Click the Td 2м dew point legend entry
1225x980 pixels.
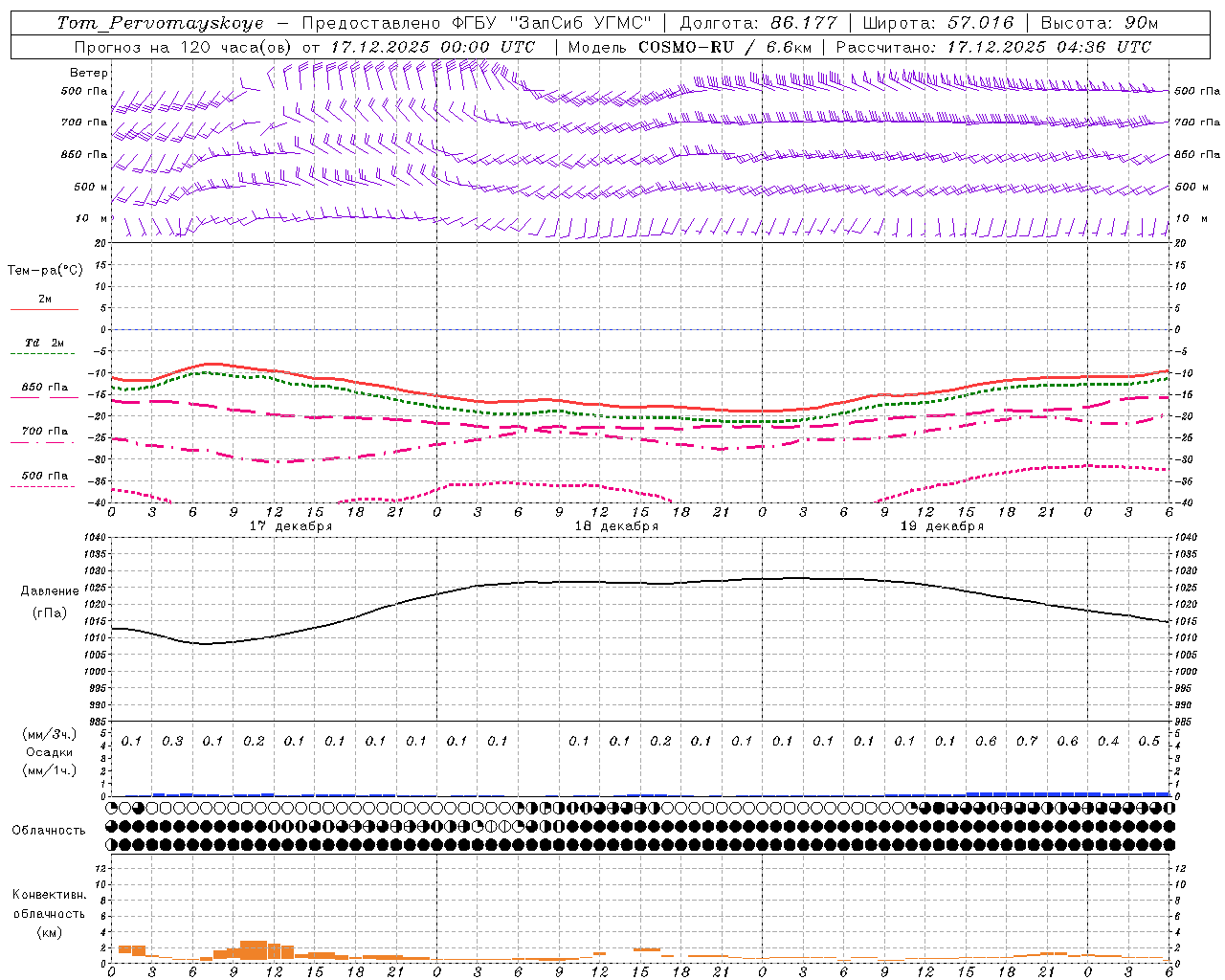click(x=44, y=343)
